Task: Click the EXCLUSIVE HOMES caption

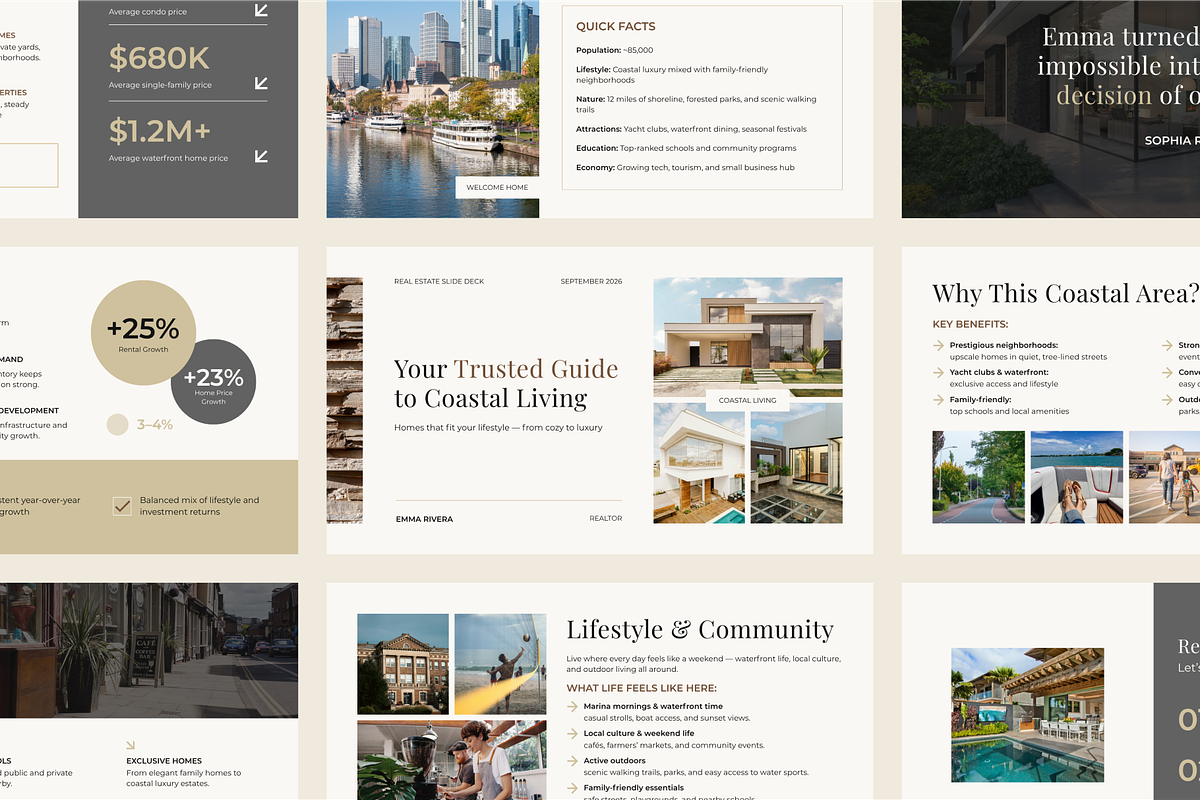Action: click(164, 761)
